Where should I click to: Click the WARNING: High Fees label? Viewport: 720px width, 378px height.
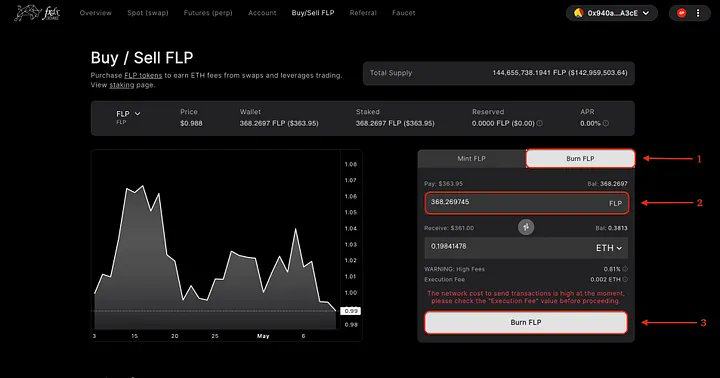tap(454, 269)
